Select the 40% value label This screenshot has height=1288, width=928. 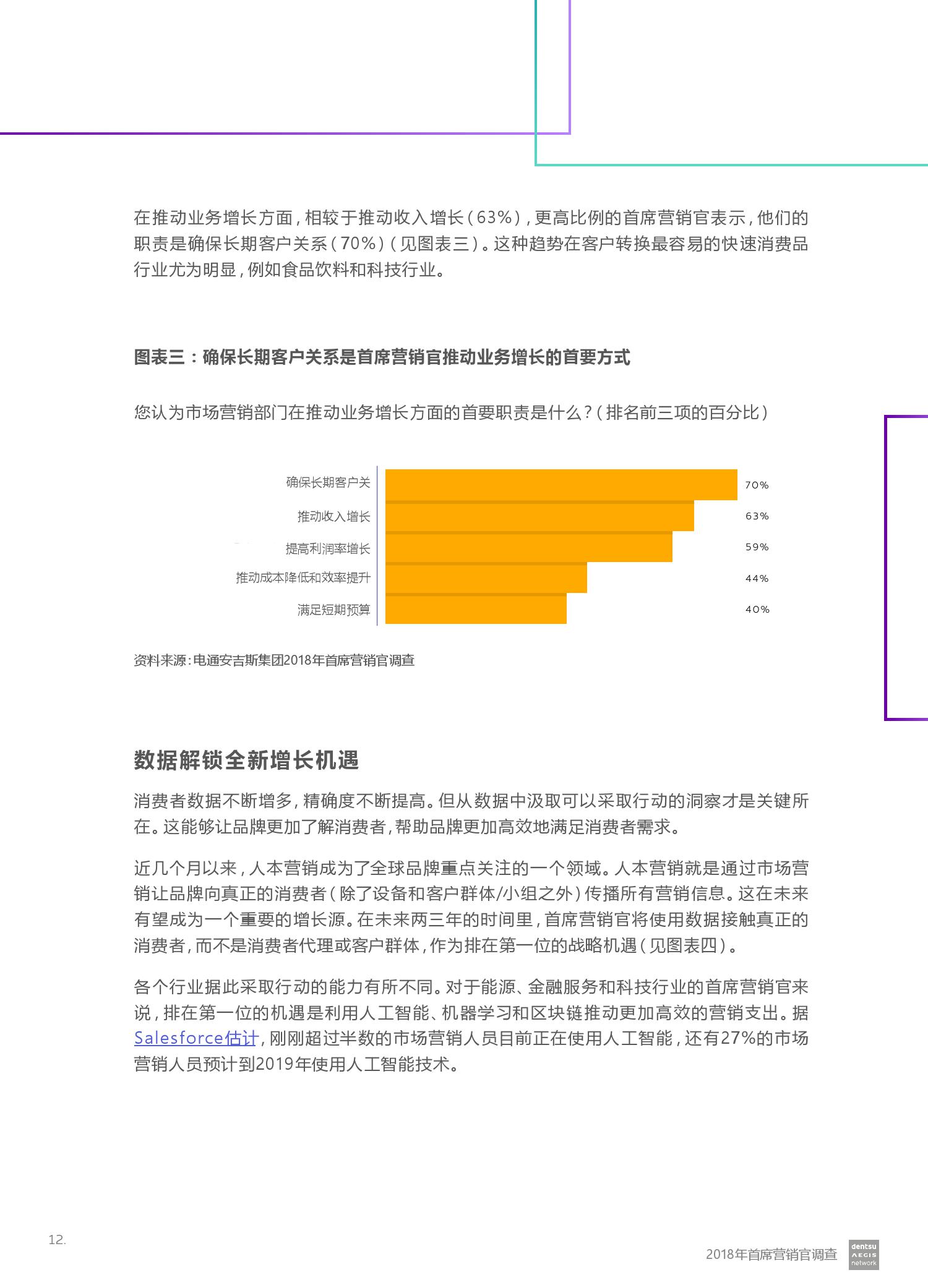click(x=756, y=610)
